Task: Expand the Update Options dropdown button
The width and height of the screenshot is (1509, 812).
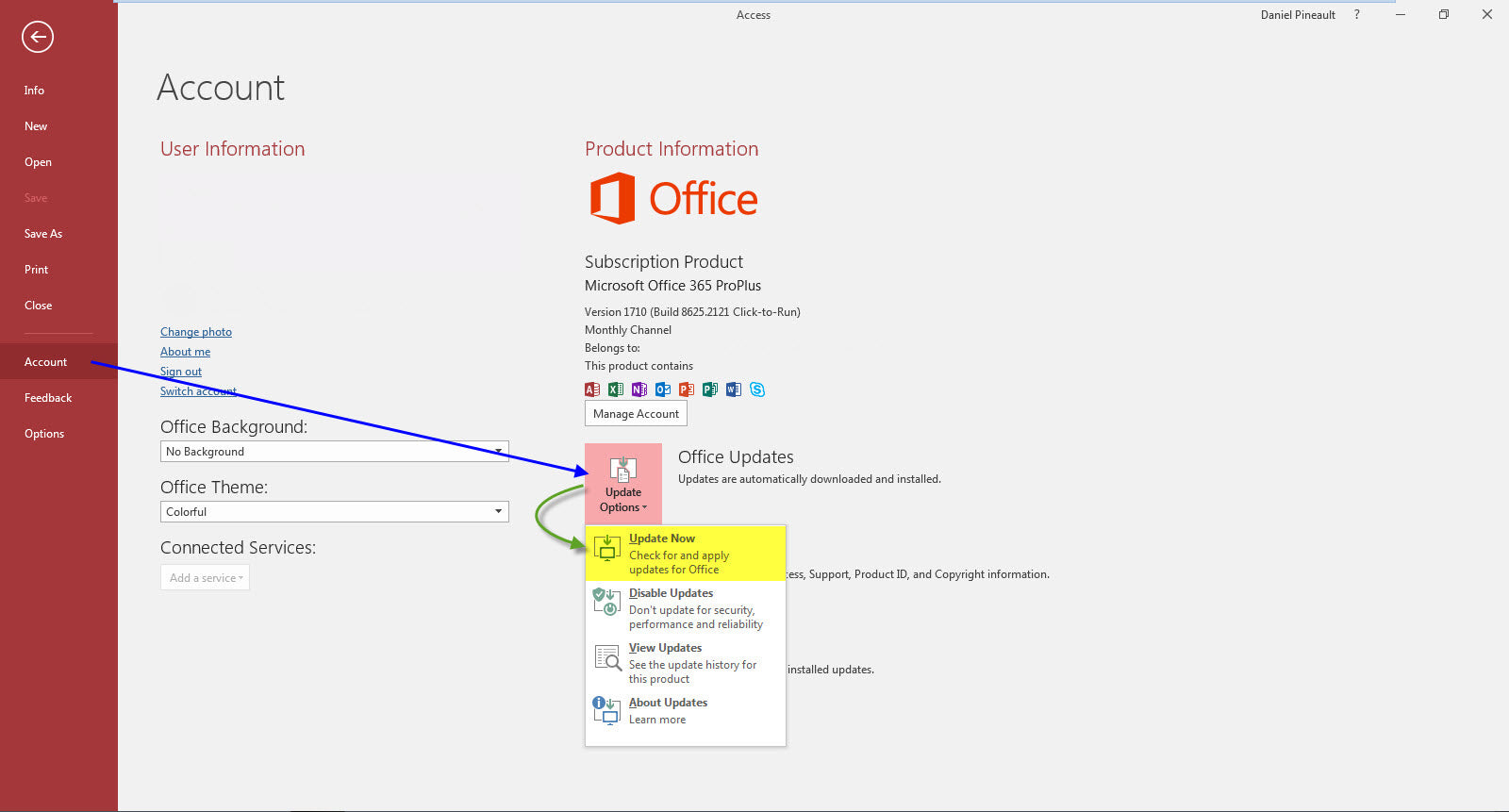Action: (623, 484)
